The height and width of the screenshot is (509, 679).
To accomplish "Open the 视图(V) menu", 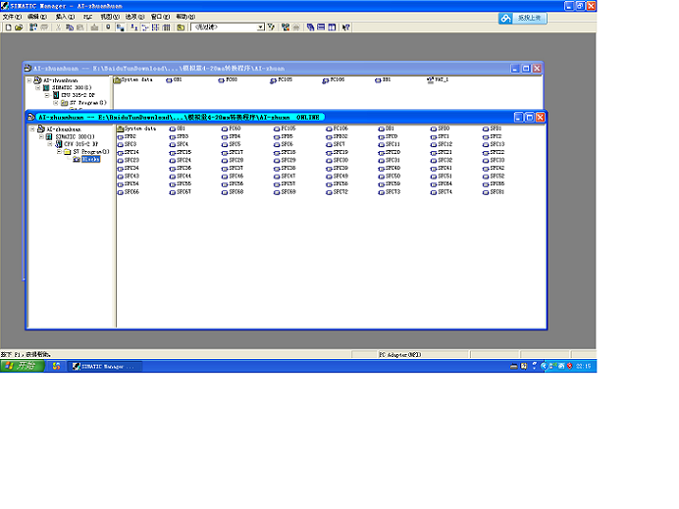I will coord(110,17).
